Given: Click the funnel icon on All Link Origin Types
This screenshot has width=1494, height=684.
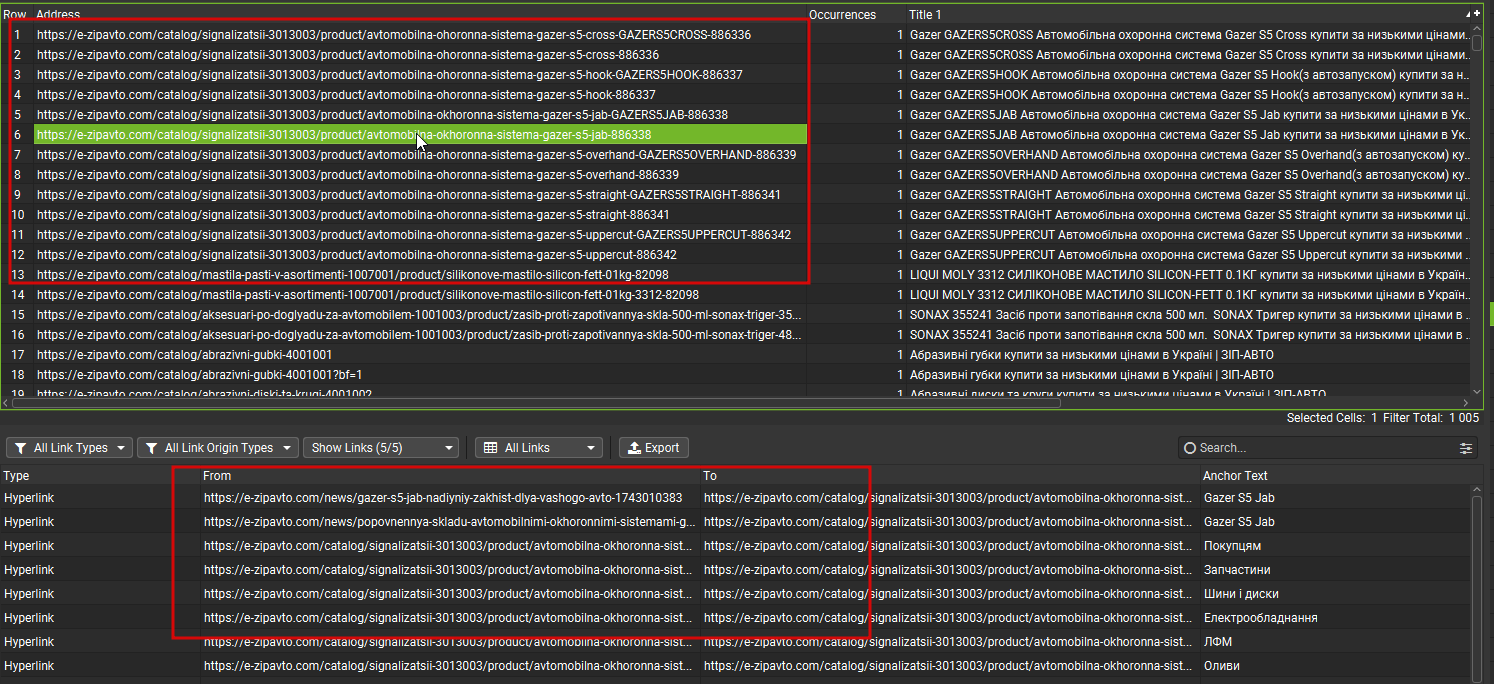Looking at the screenshot, I should pos(151,448).
